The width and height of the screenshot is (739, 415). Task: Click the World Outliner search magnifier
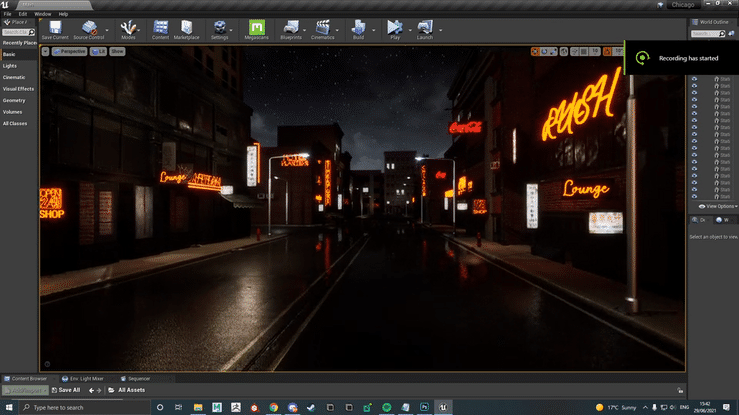(x=722, y=33)
